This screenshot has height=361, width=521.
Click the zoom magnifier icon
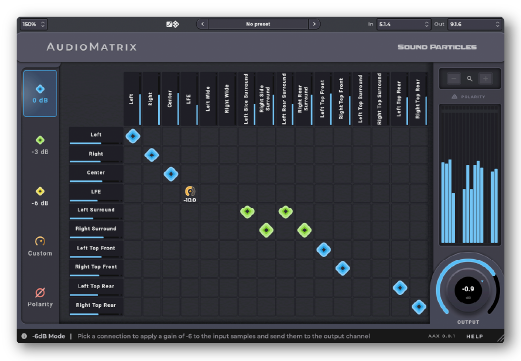(469, 79)
